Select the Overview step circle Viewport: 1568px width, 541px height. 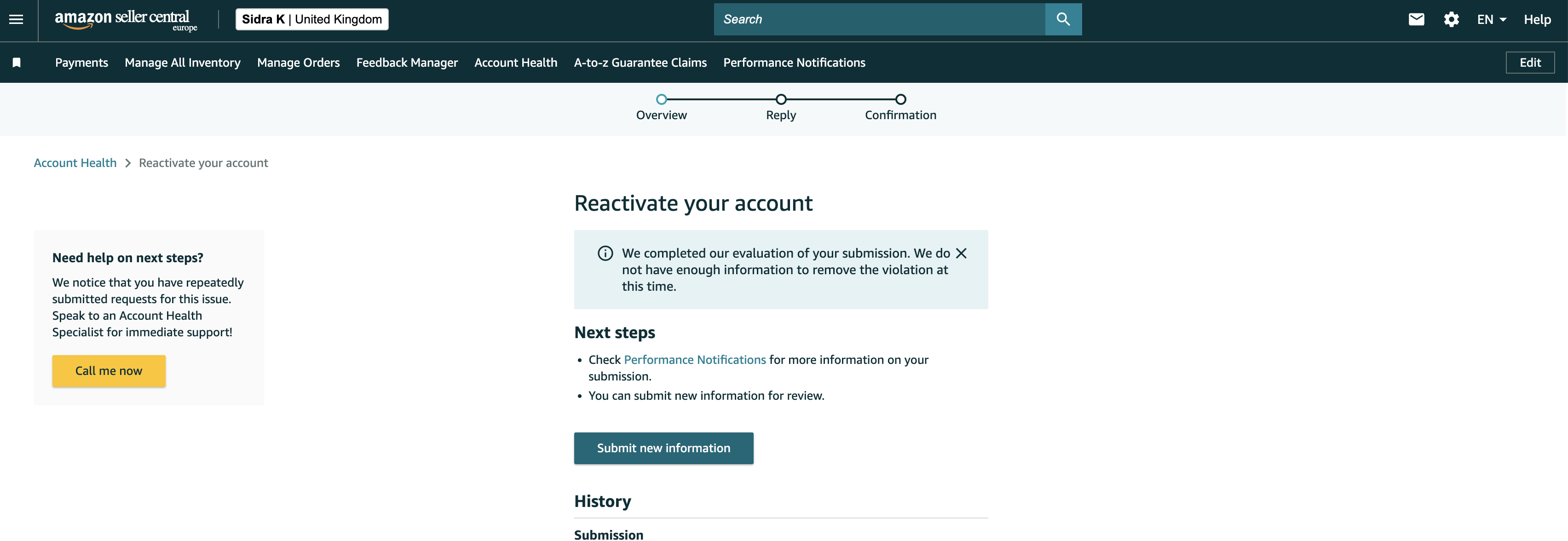pos(661,99)
